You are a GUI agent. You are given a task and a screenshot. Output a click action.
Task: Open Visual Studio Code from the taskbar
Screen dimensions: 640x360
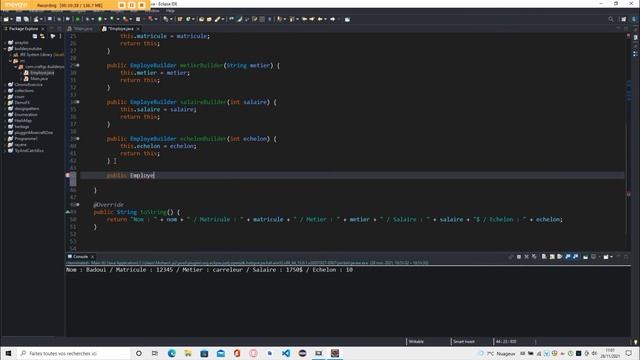(x=286, y=353)
